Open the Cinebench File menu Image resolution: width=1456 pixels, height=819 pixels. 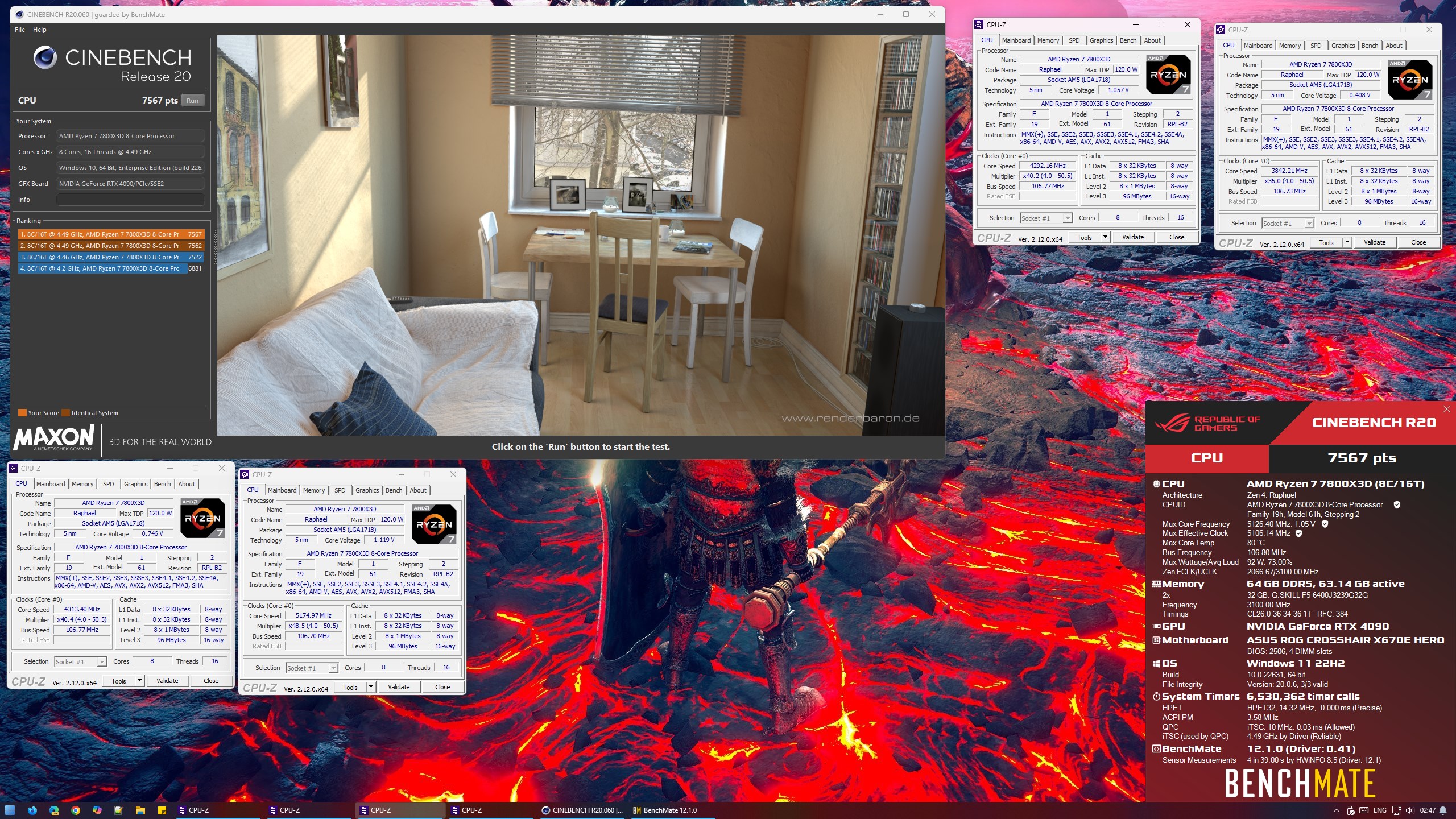[x=20, y=30]
